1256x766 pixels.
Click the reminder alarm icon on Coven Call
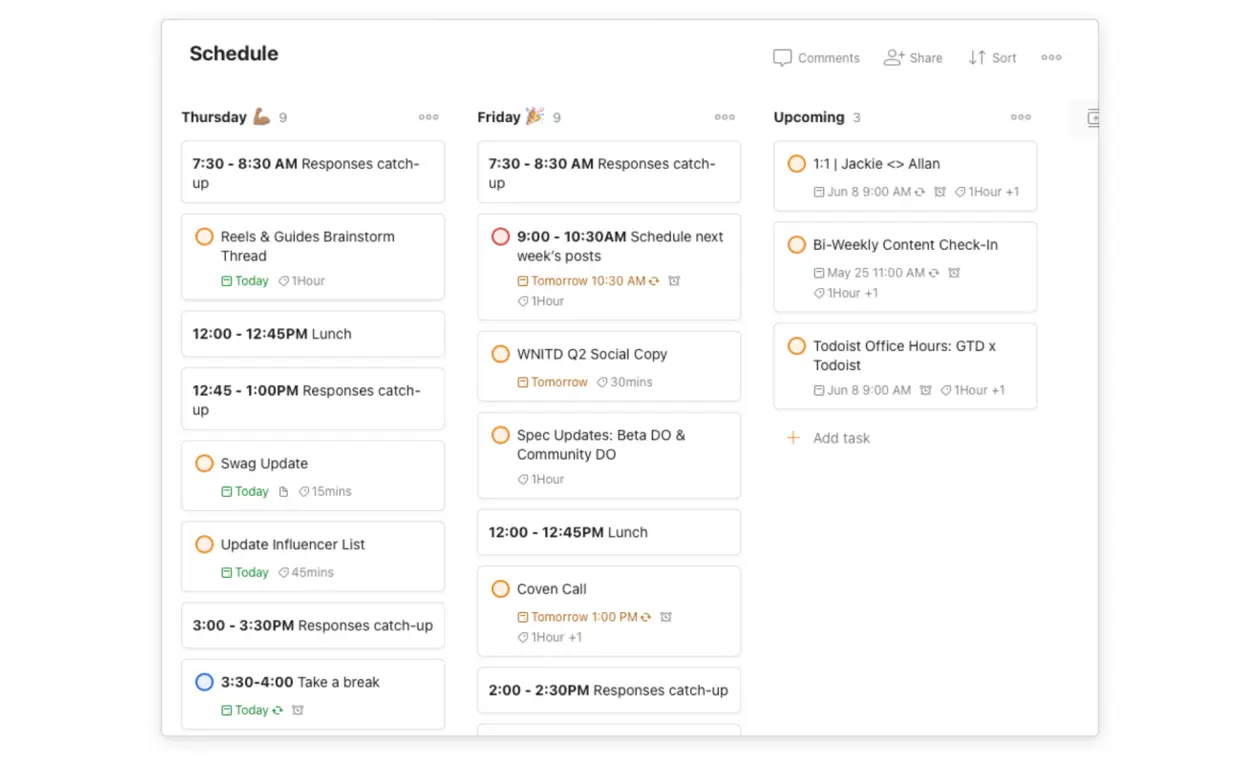666,617
